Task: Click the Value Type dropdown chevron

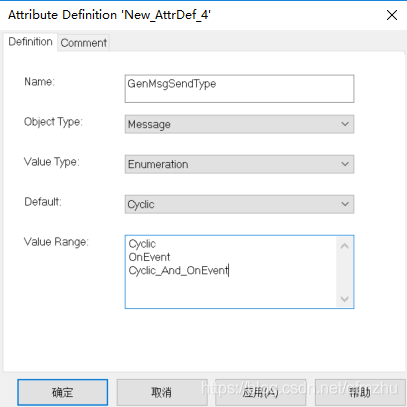Action: tap(345, 164)
